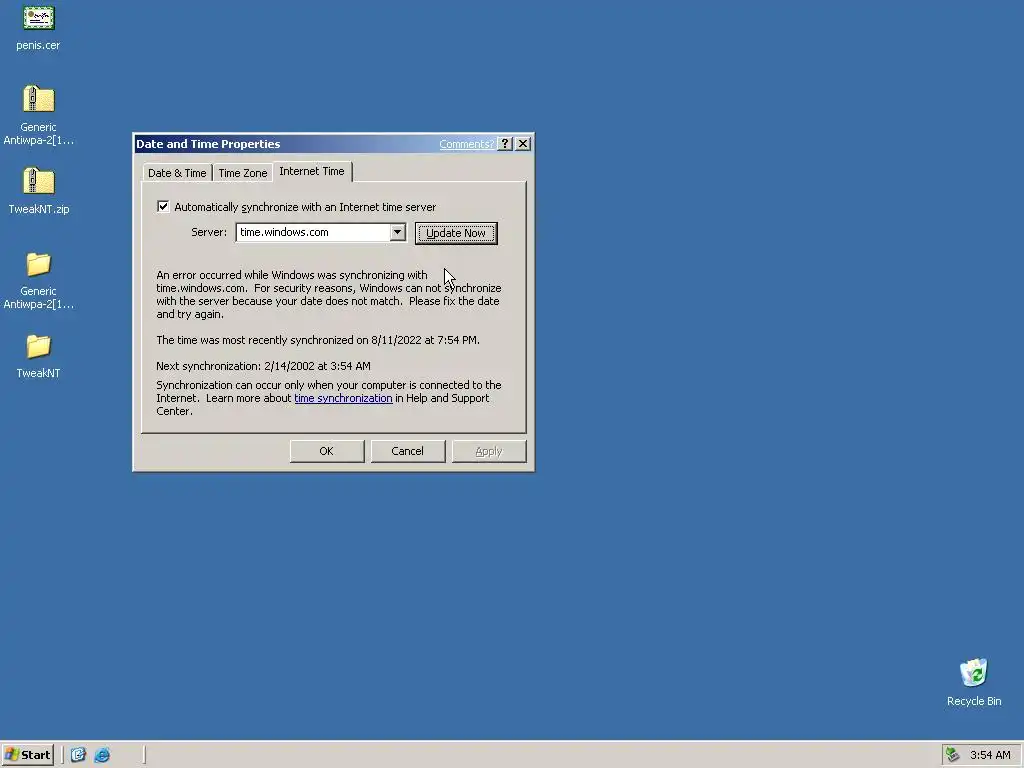Click the 'An error occurred' message text

(328, 295)
